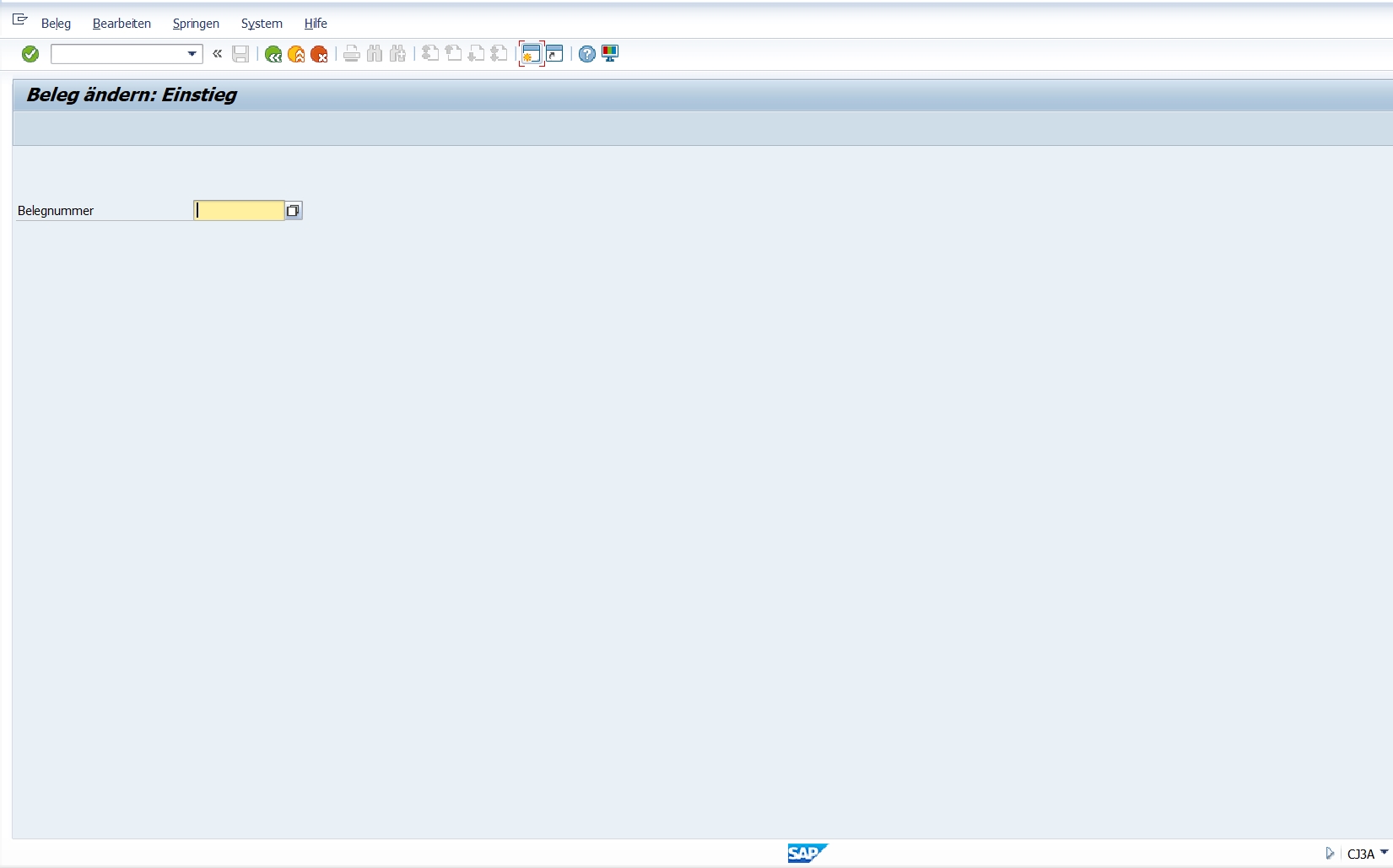Collapse command field with double-chevron icon
This screenshot has height=868, width=1393.
point(218,54)
